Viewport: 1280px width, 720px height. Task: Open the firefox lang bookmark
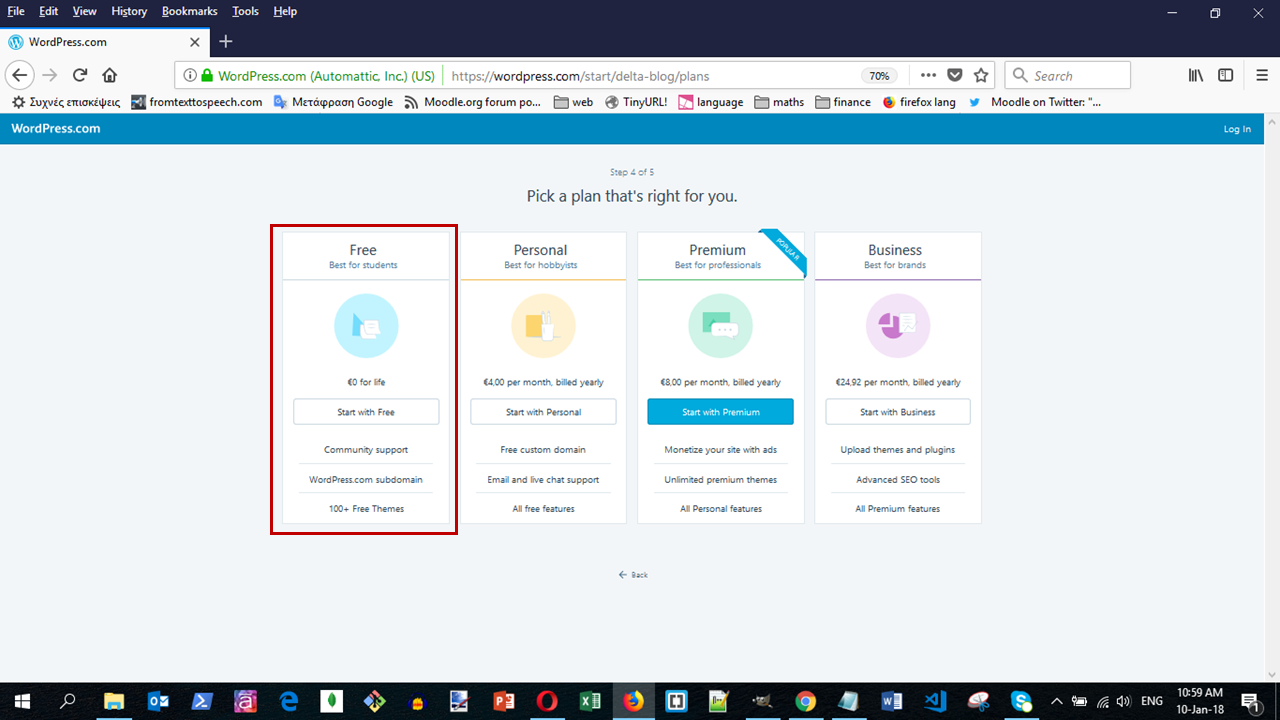(x=919, y=102)
